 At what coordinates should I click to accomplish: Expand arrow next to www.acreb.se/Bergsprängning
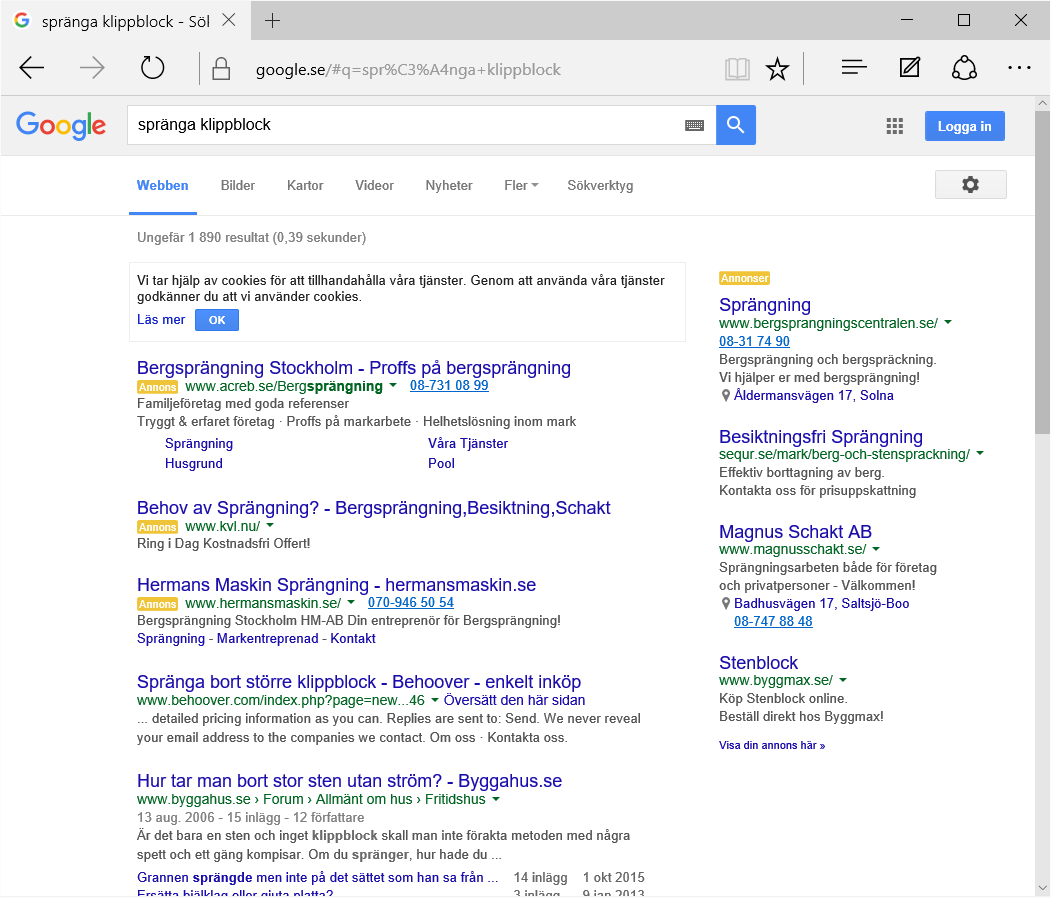click(393, 385)
